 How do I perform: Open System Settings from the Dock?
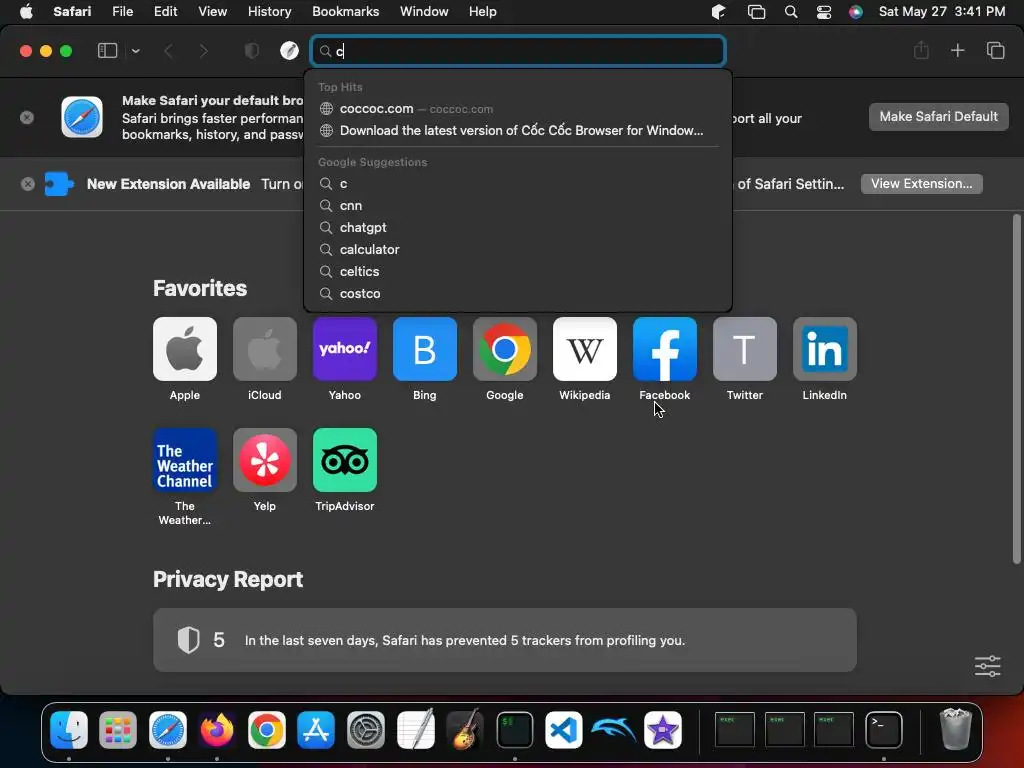(366, 729)
